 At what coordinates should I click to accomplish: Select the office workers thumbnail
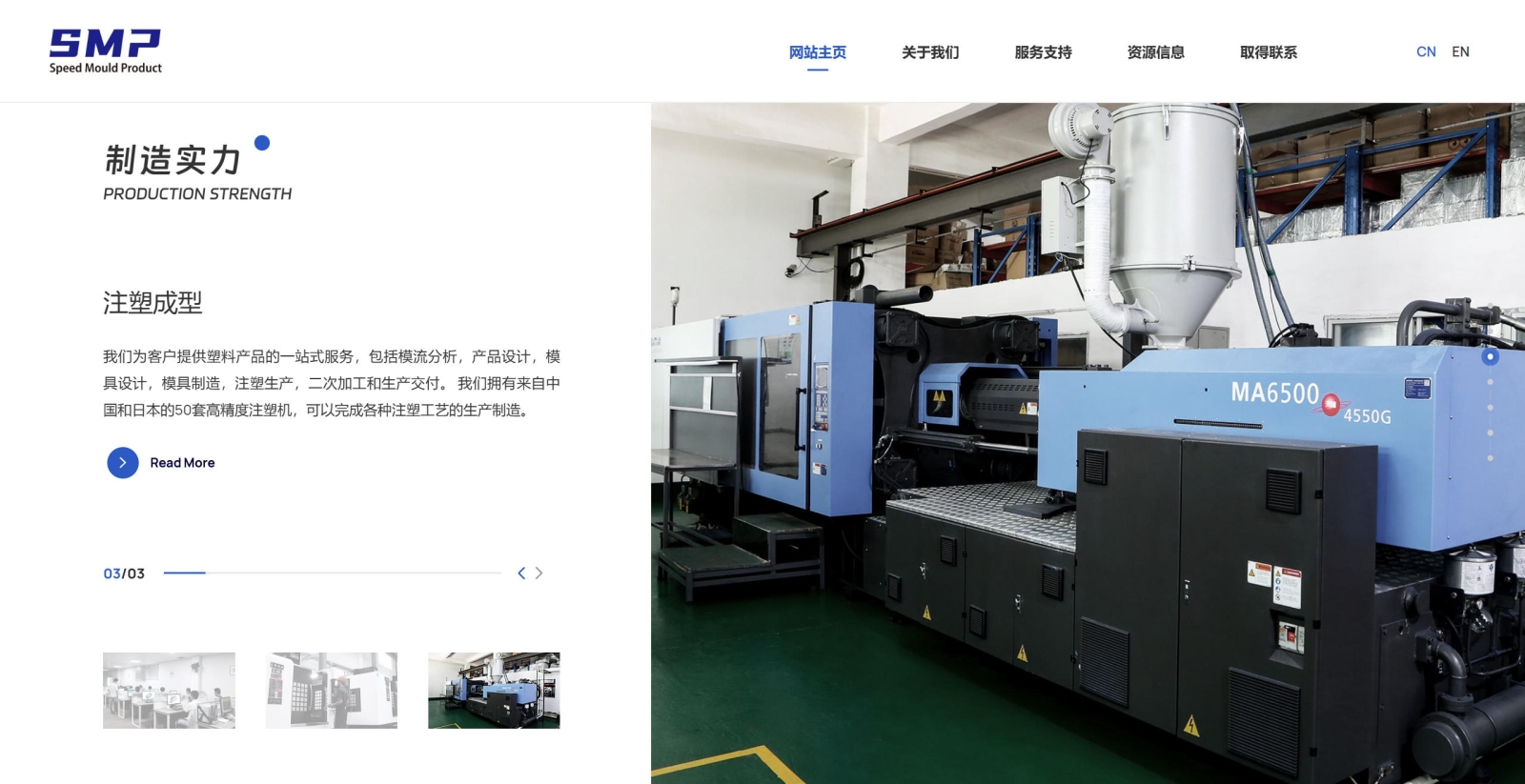click(x=169, y=691)
